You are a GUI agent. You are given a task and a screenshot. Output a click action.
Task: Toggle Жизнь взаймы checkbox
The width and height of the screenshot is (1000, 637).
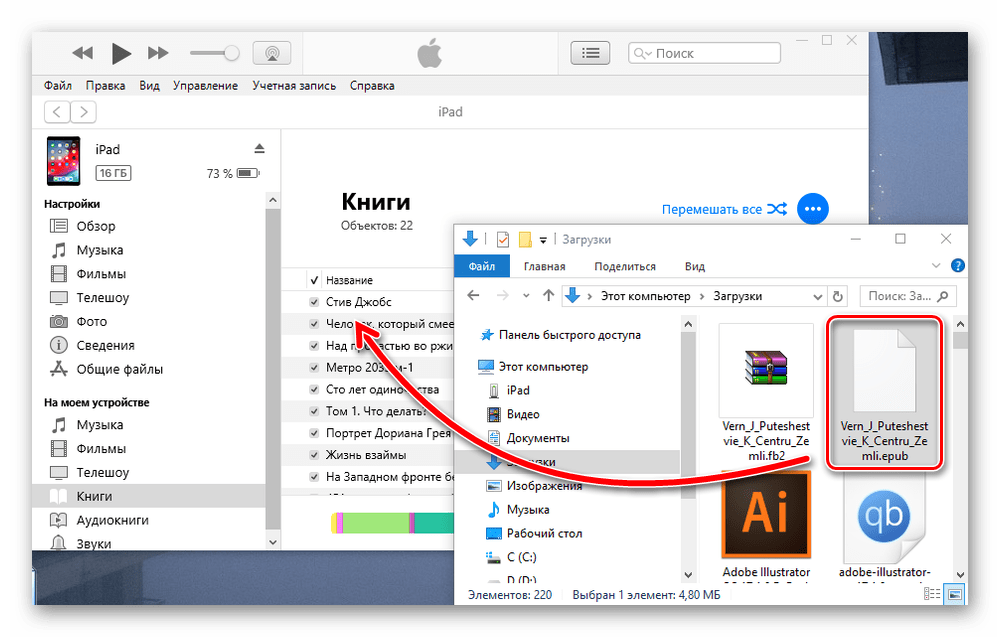[314, 455]
